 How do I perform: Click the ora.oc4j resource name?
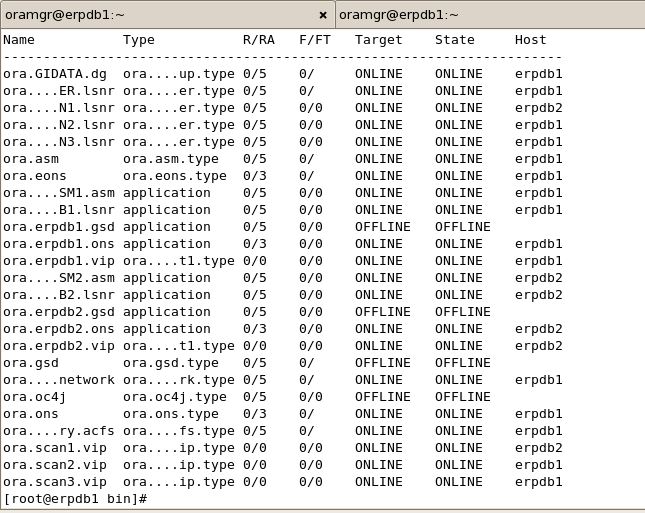(35, 397)
